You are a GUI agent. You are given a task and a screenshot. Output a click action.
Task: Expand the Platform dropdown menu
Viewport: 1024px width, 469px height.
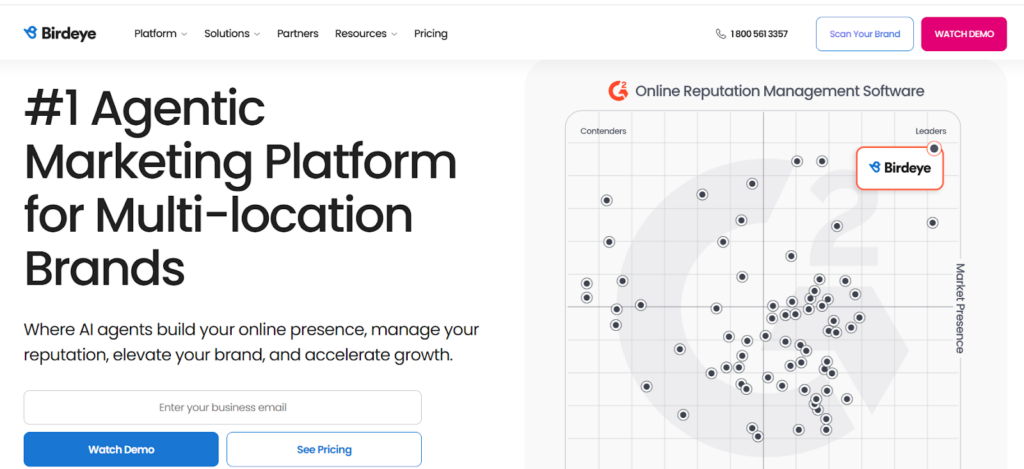tap(161, 34)
